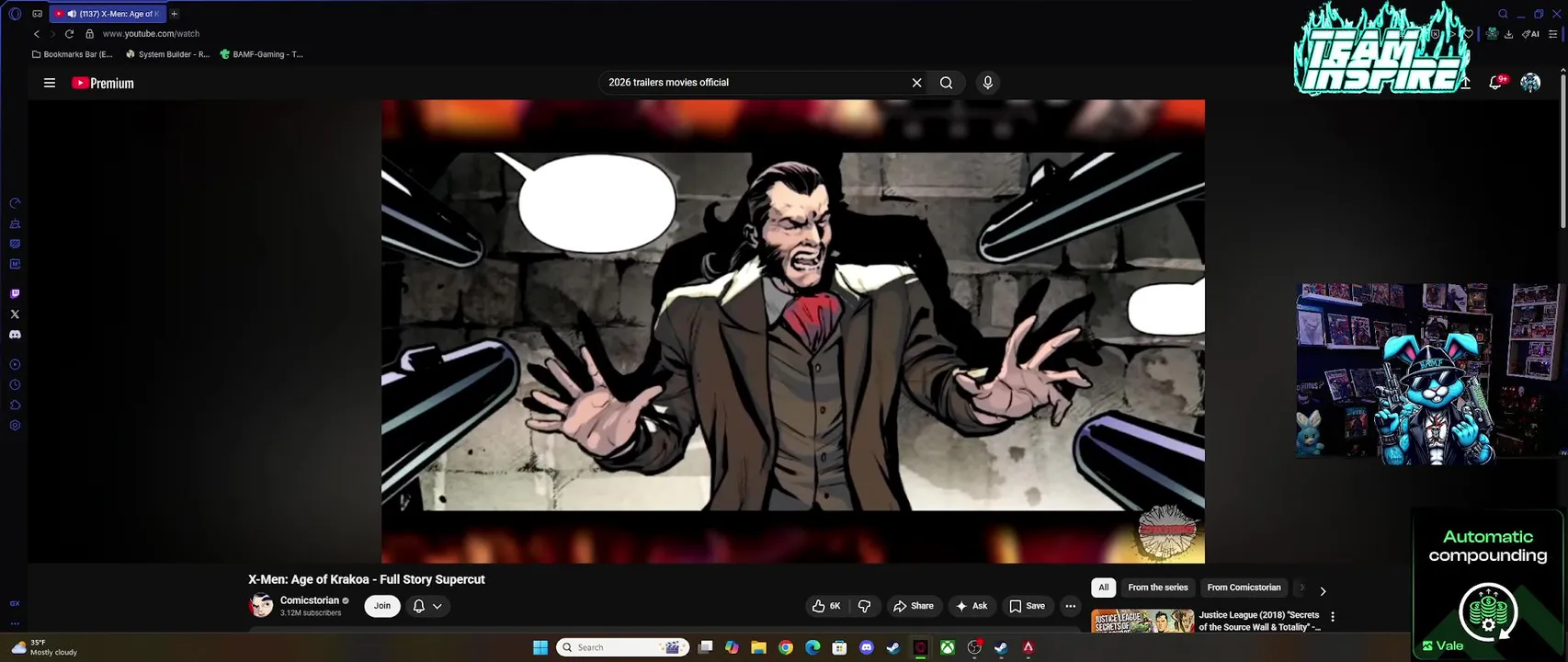Click the Windows taskbar Search box

[624, 647]
